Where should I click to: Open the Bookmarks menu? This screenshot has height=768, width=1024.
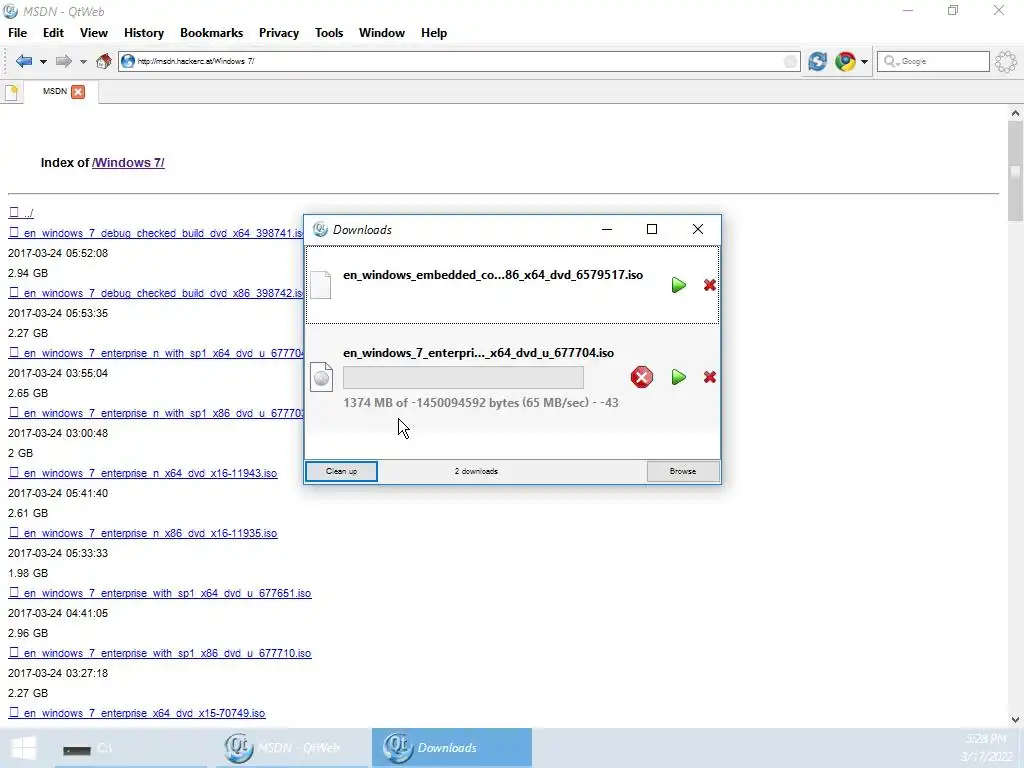pos(212,33)
